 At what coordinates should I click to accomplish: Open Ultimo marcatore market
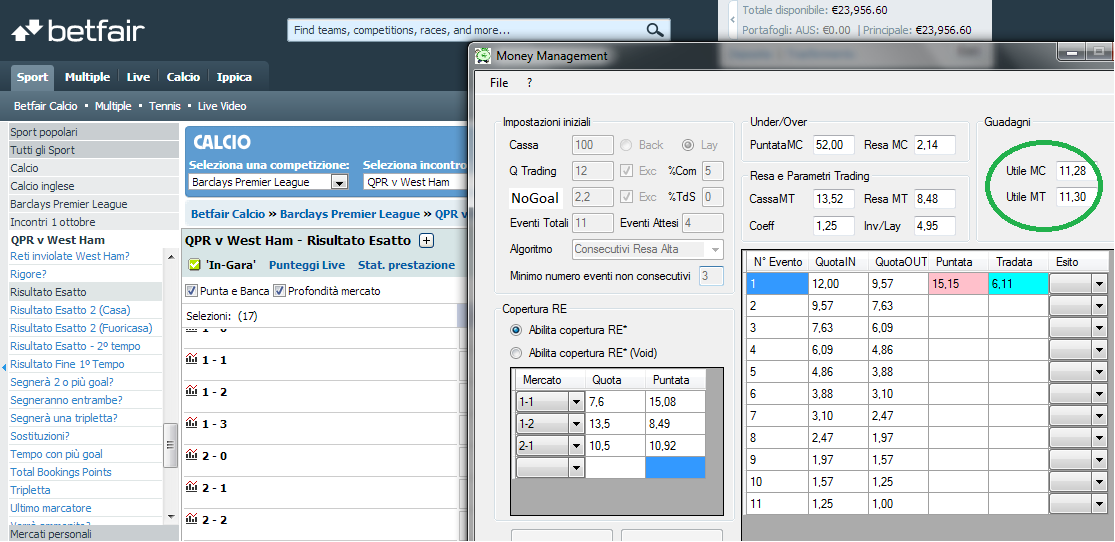click(50, 508)
